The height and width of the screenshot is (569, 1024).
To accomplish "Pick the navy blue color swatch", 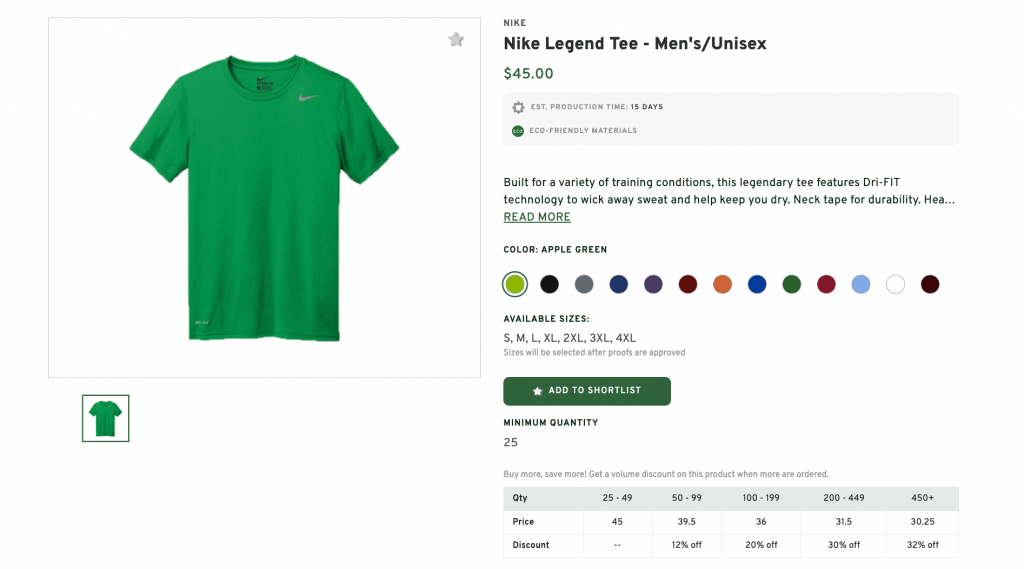I will [x=619, y=284].
